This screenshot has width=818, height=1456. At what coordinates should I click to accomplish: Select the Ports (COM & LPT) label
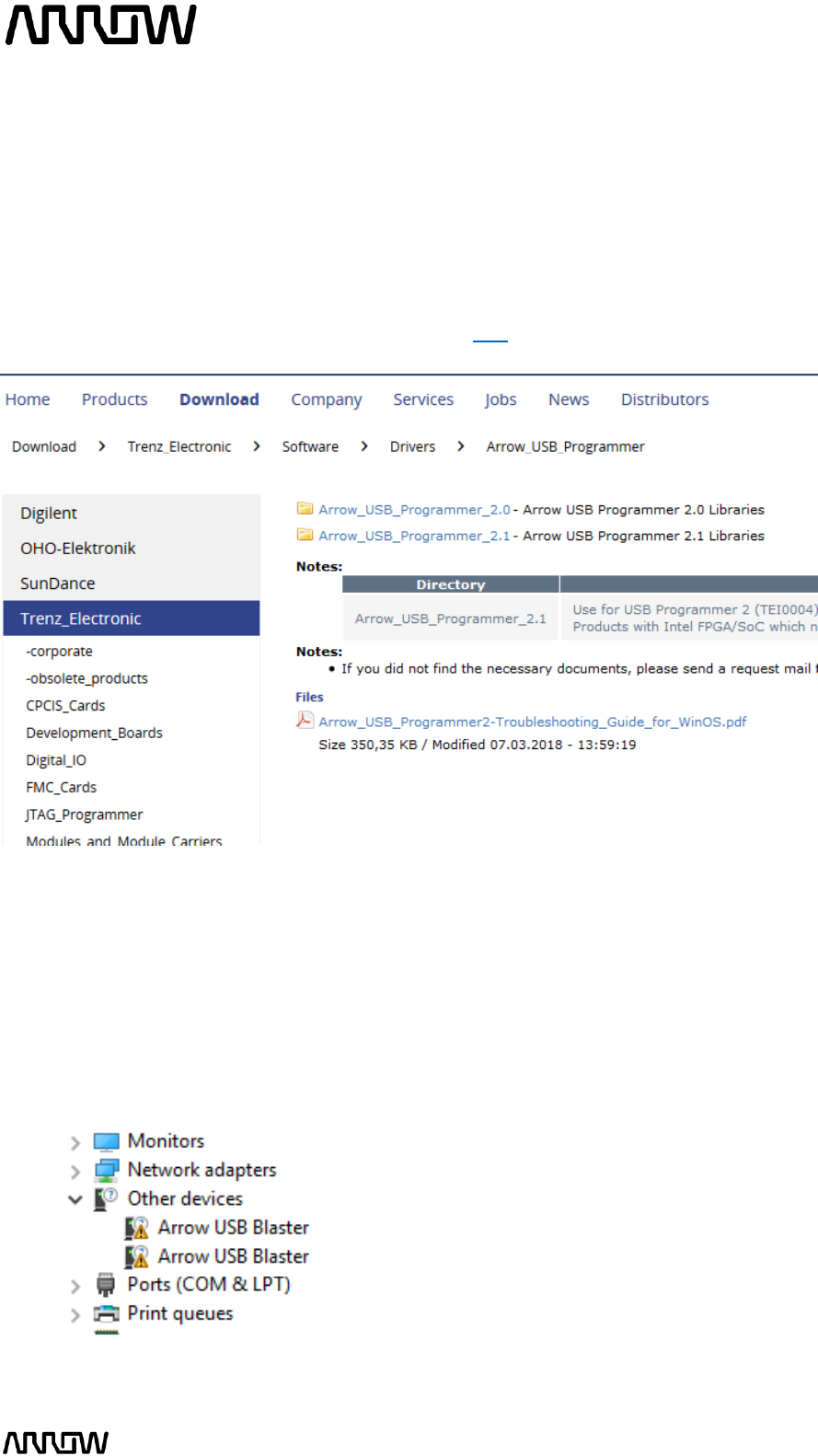point(209,1284)
